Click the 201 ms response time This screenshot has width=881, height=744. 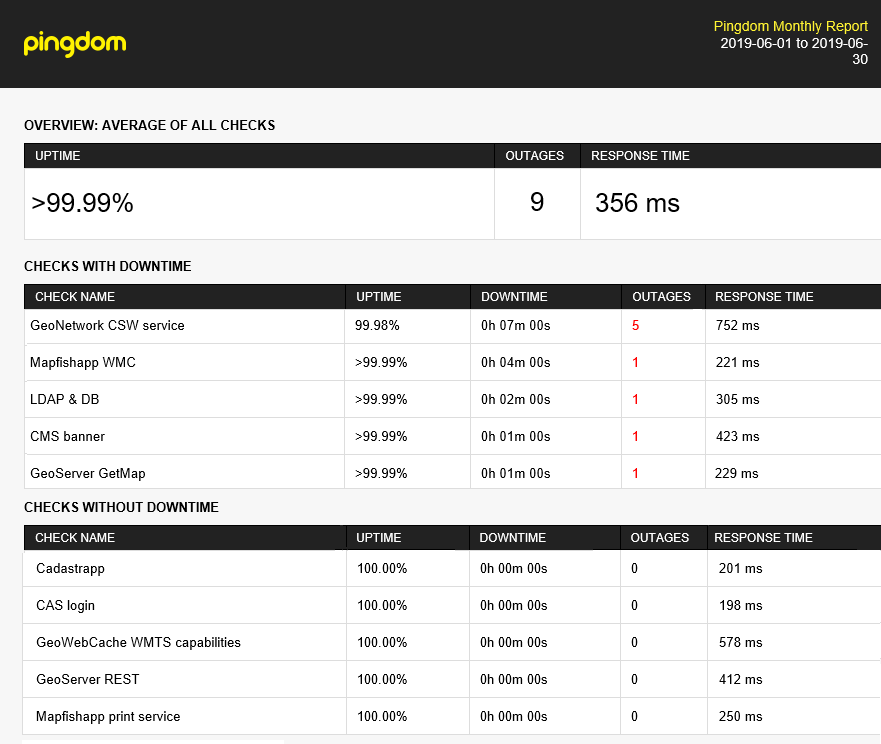741,569
